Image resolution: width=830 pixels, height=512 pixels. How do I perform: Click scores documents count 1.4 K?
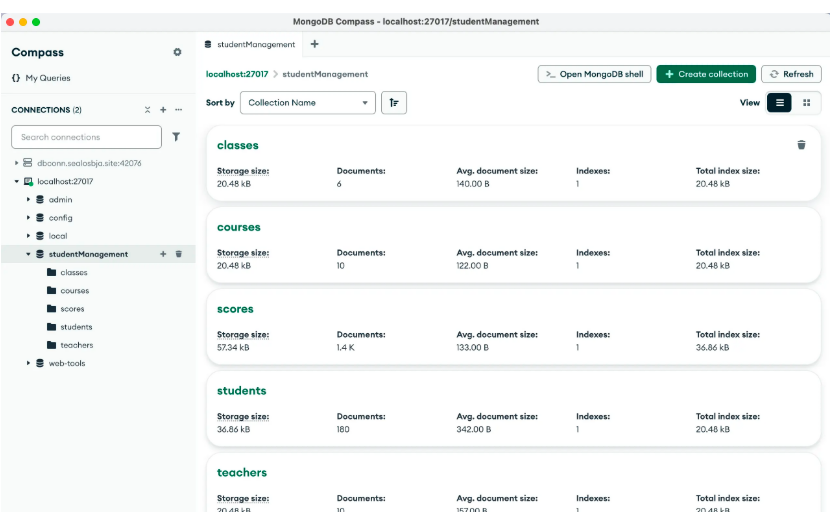pyautogui.click(x=346, y=347)
